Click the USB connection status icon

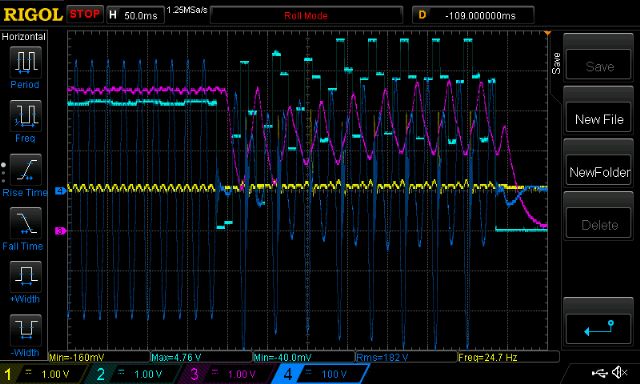click(600, 372)
